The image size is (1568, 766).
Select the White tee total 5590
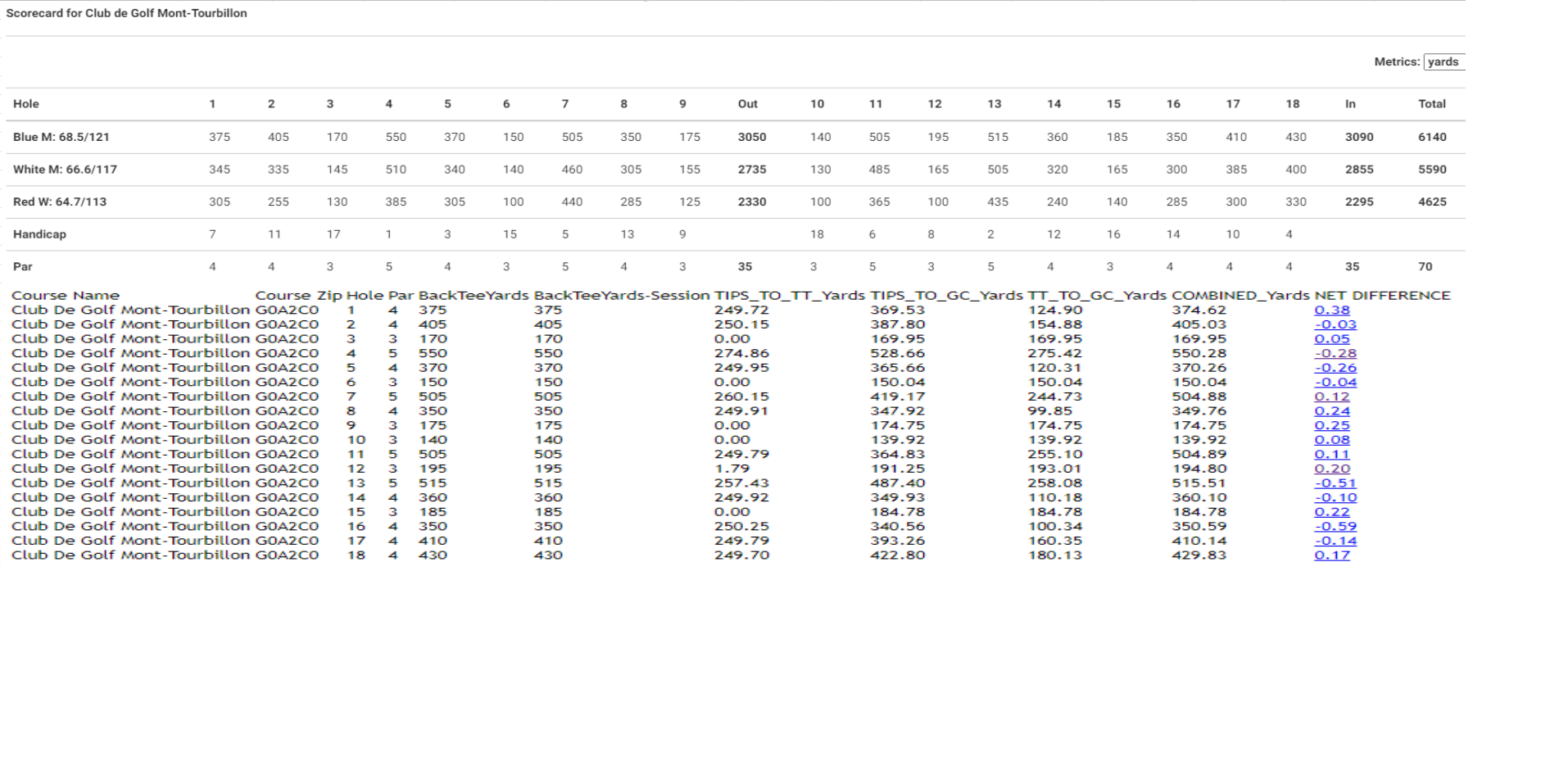tap(1433, 170)
